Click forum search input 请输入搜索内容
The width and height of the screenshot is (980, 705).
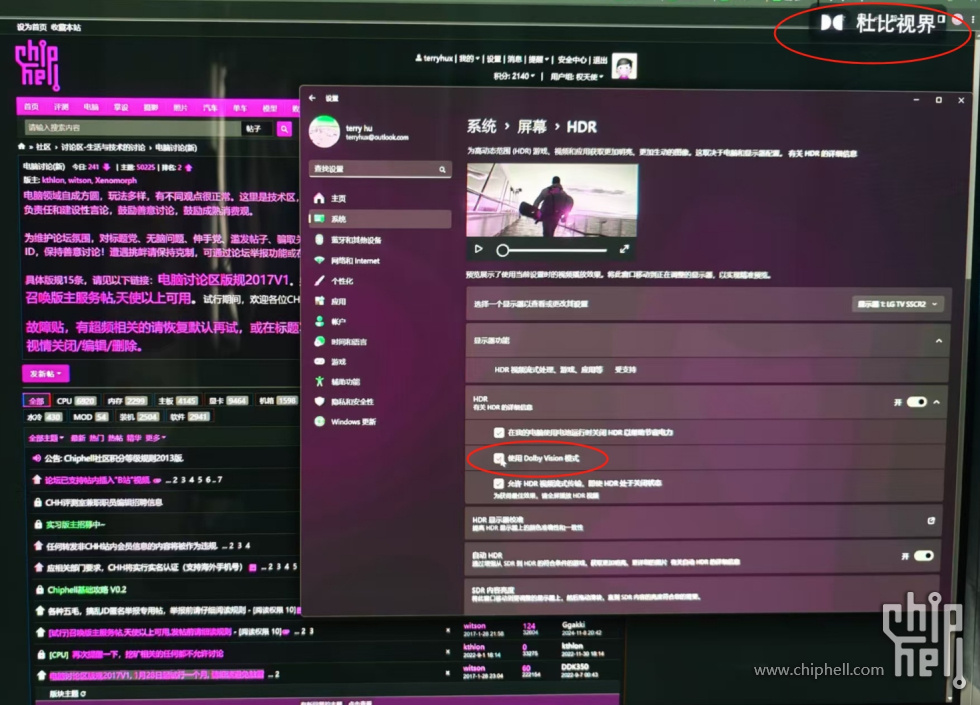[132, 128]
